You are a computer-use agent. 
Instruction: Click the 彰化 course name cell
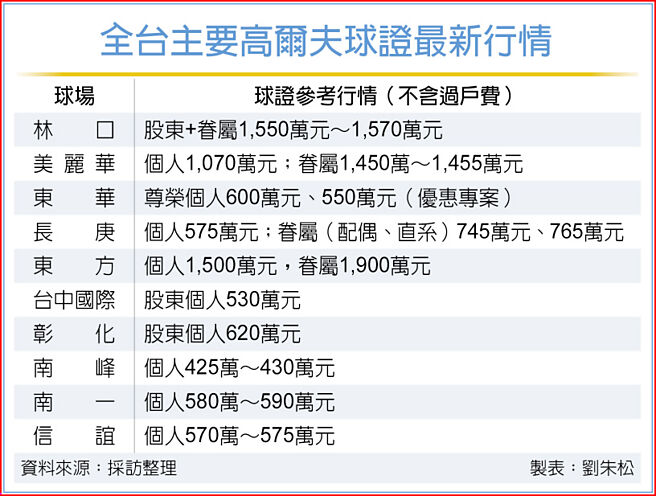click(x=74, y=334)
